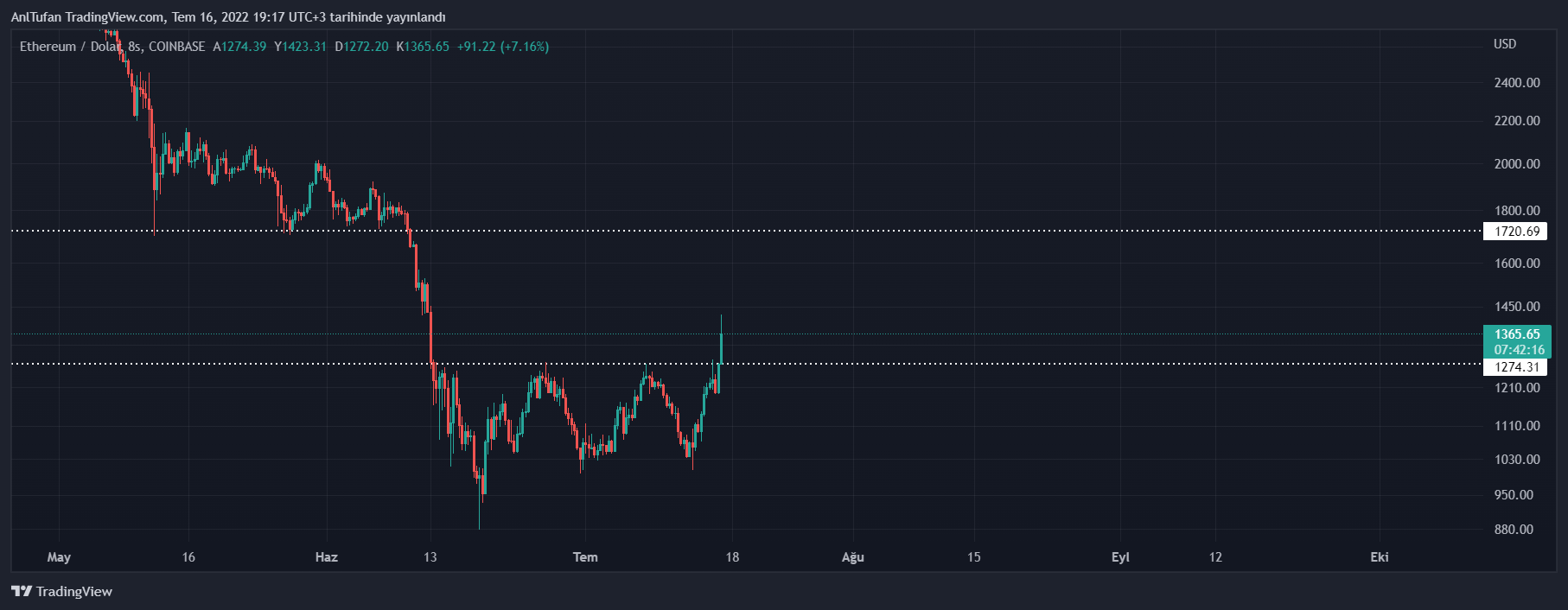1568x610 pixels.
Task: Click the AnlTufan publisher text in header
Action: click(35, 17)
